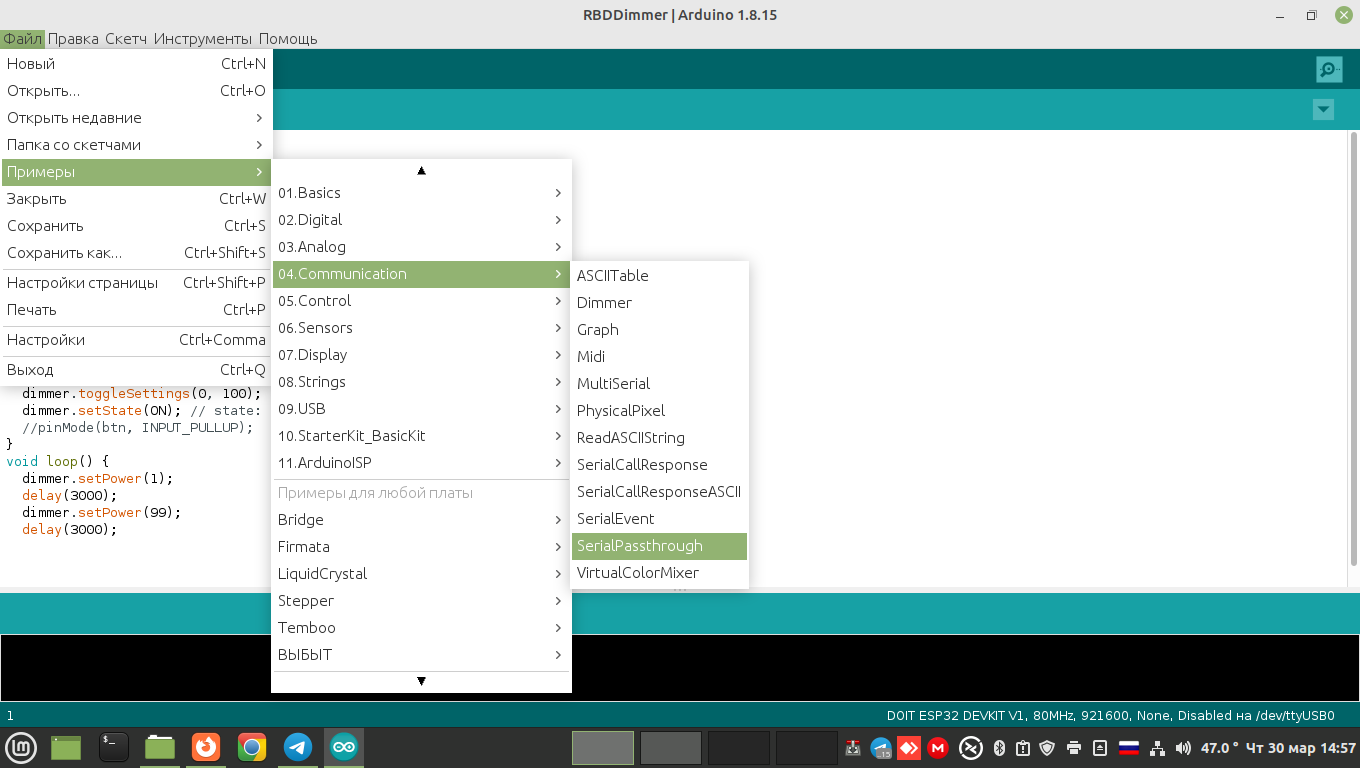Image resolution: width=1360 pixels, height=768 pixels.
Task: Launch Terminal from the taskbar
Action: point(114,747)
